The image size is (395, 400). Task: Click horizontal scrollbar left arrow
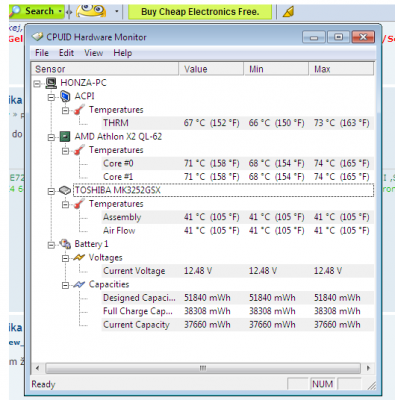(37, 368)
